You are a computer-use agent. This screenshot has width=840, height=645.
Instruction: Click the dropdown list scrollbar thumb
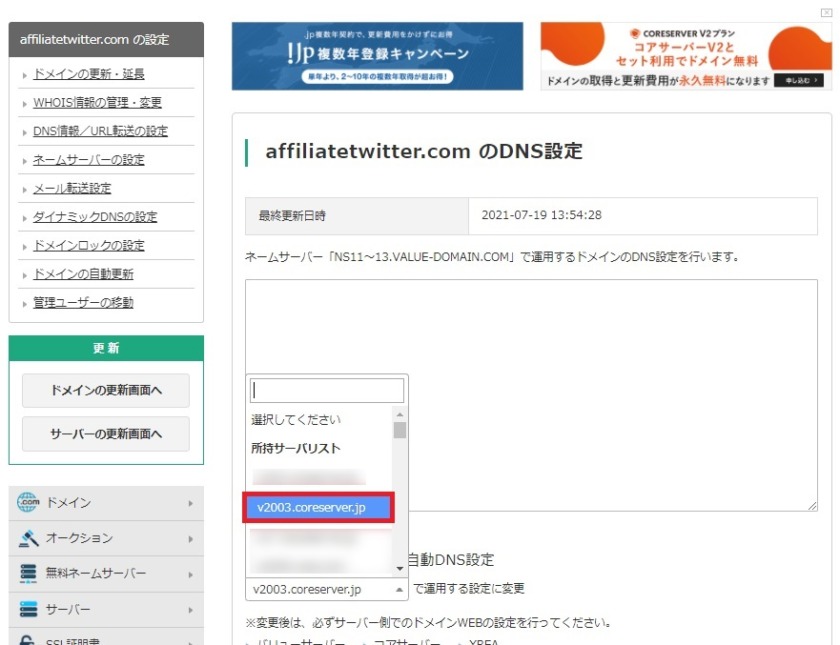pos(400,430)
